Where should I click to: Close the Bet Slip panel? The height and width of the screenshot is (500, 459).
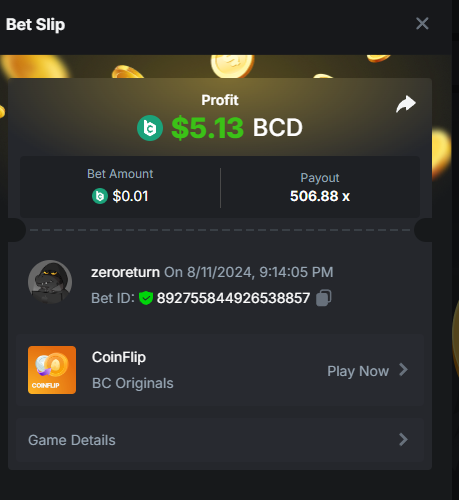[422, 24]
